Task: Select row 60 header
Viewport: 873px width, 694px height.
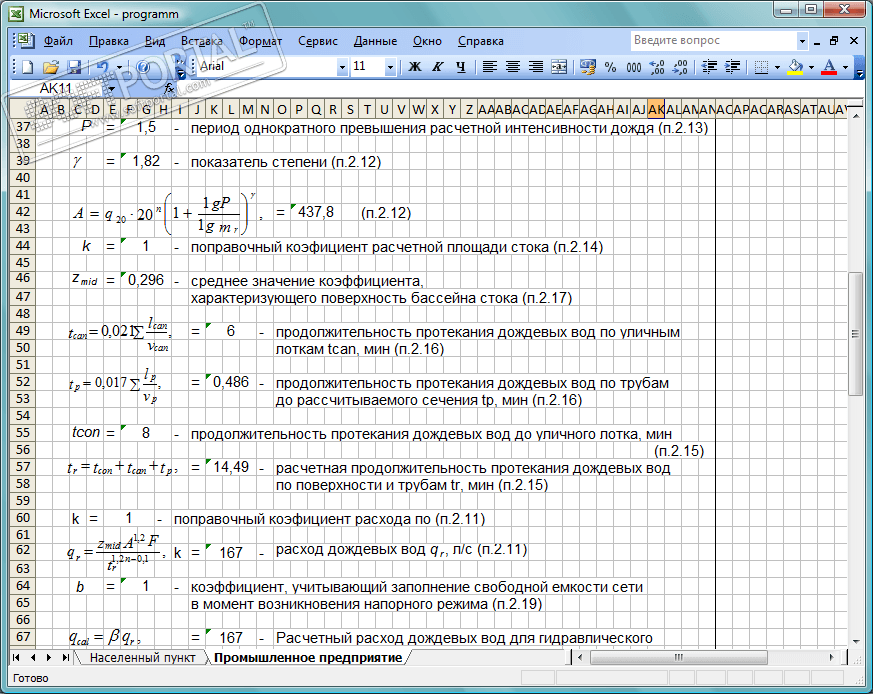Action: pos(23,518)
